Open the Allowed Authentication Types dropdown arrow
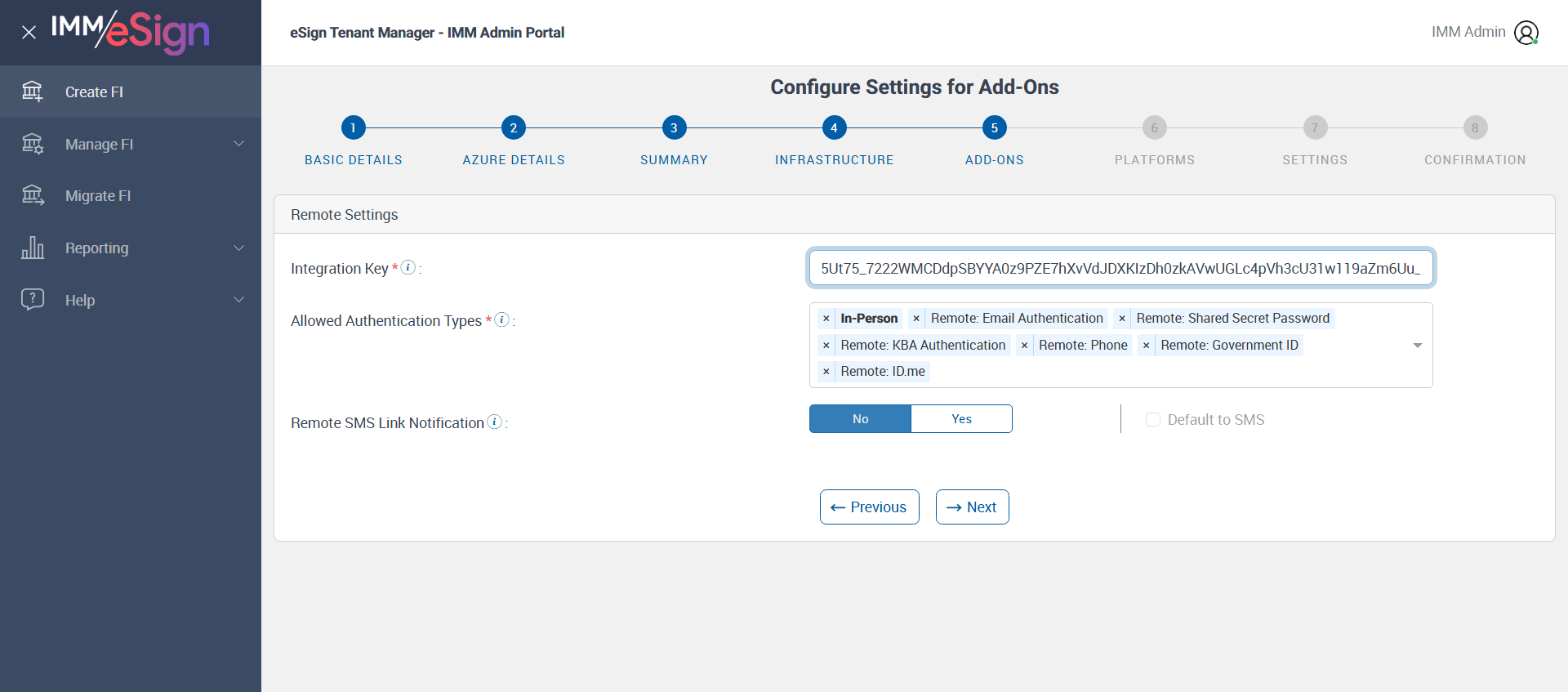The width and height of the screenshot is (1568, 692). pyautogui.click(x=1418, y=346)
